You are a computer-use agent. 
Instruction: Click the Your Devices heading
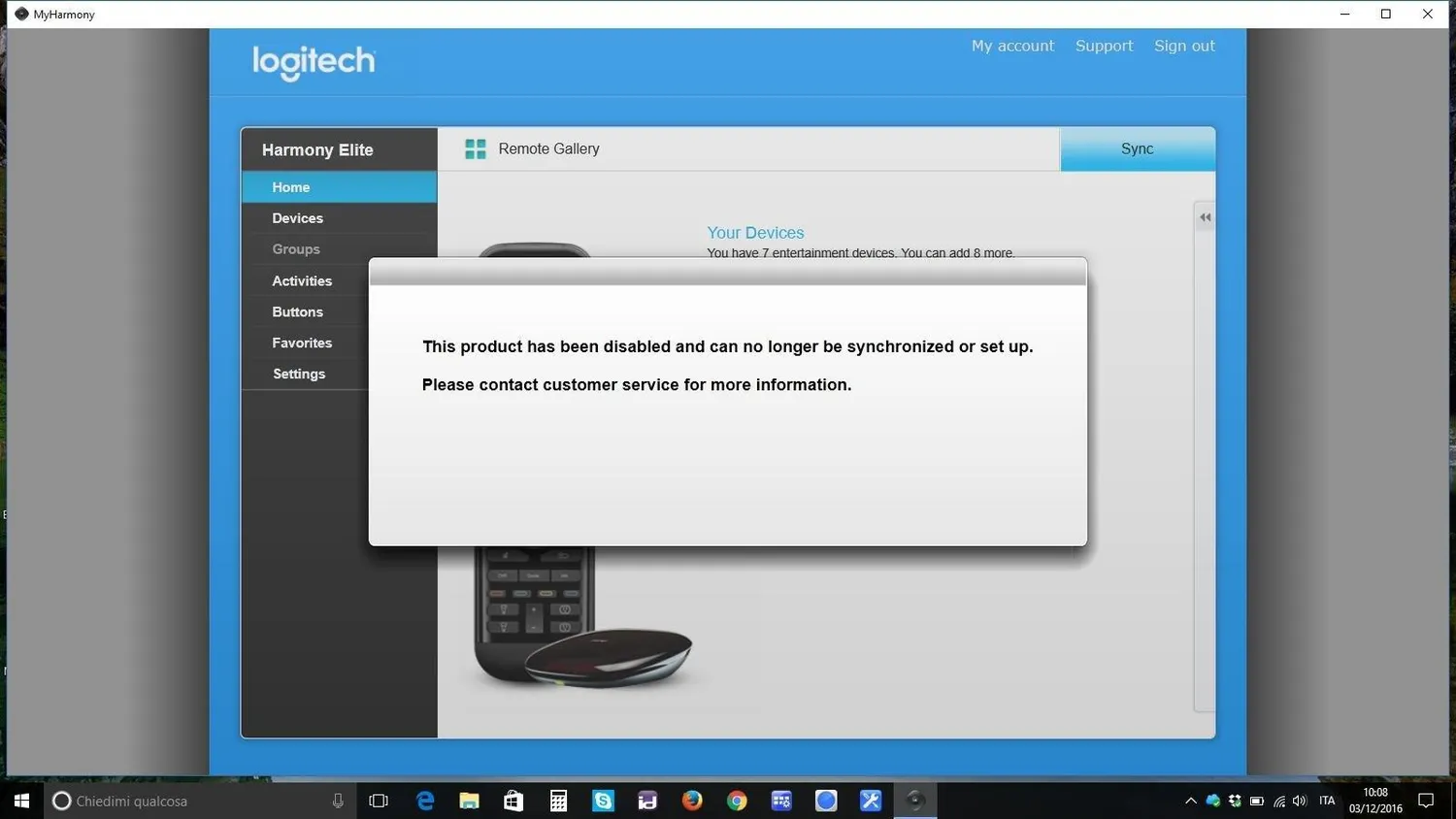point(755,233)
